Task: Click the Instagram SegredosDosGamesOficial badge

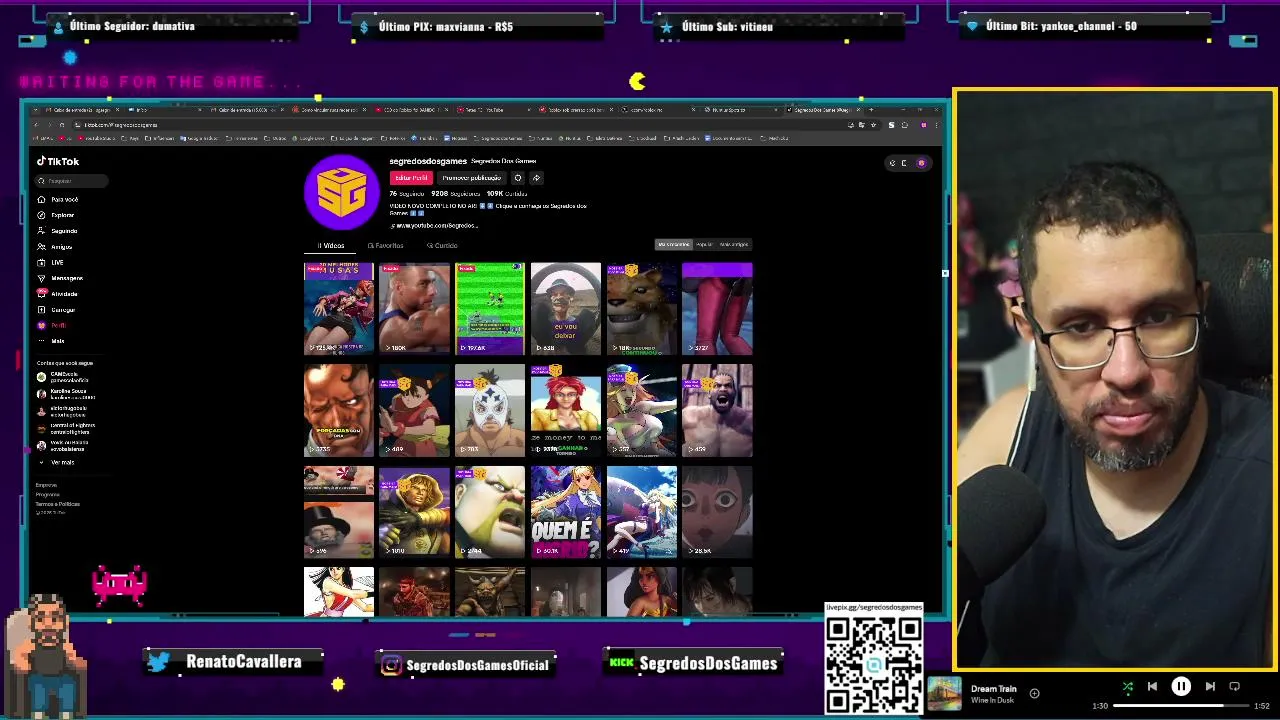Action: 466,665
